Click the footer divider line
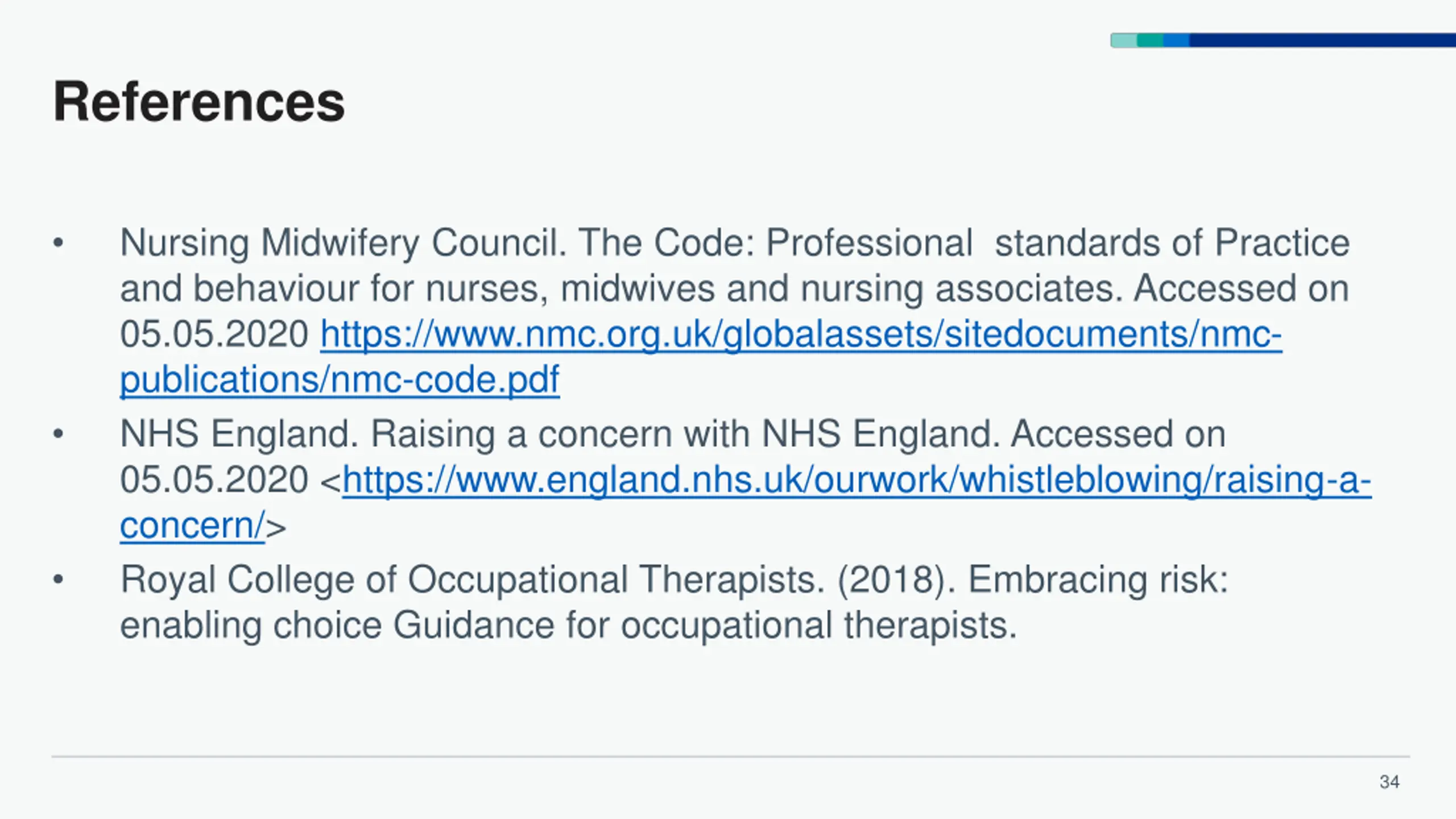Image resolution: width=1456 pixels, height=819 pixels. [730, 756]
